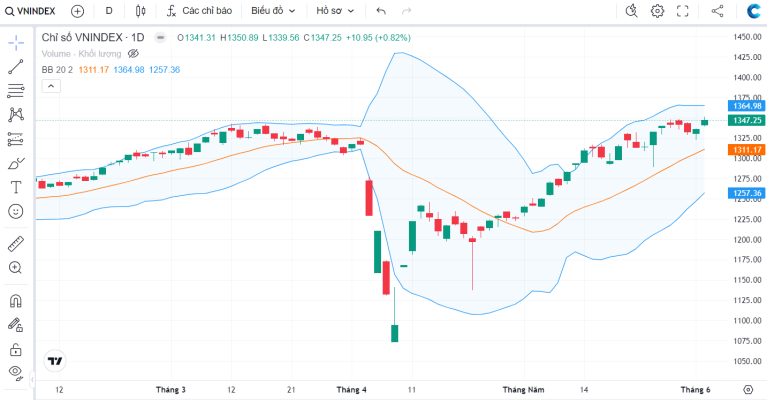Click the BB lower value 1257.36 in legend

click(x=164, y=70)
